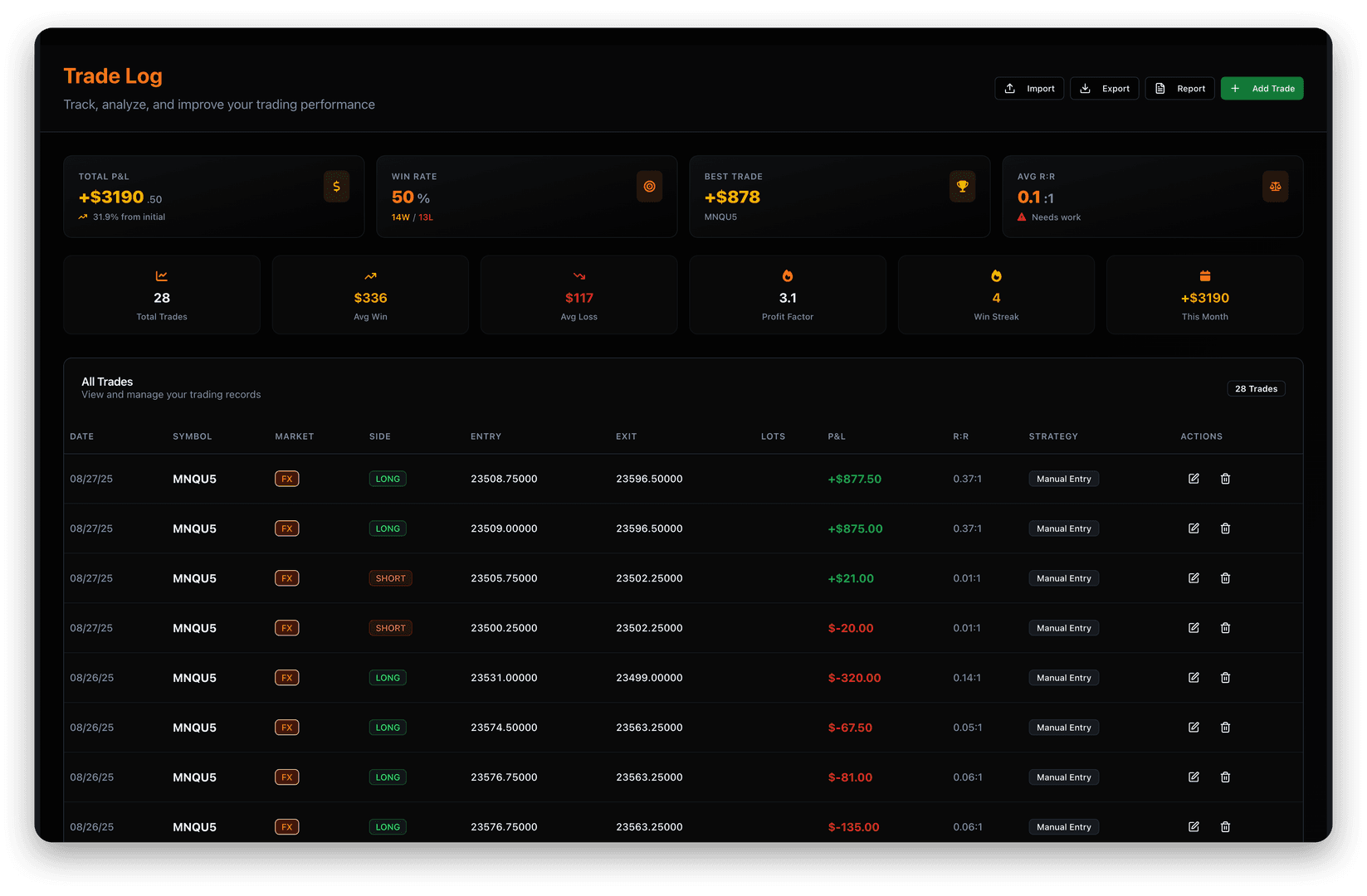The width and height of the screenshot is (1367, 896).
Task: Click the trophy icon in Best Trade card
Action: point(962,187)
